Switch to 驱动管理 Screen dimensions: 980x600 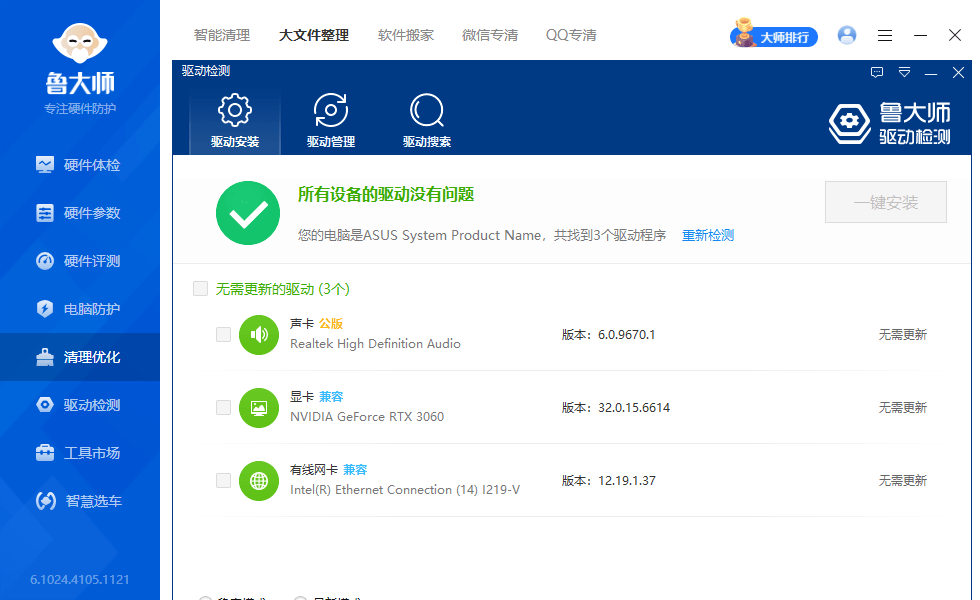pyautogui.click(x=330, y=118)
